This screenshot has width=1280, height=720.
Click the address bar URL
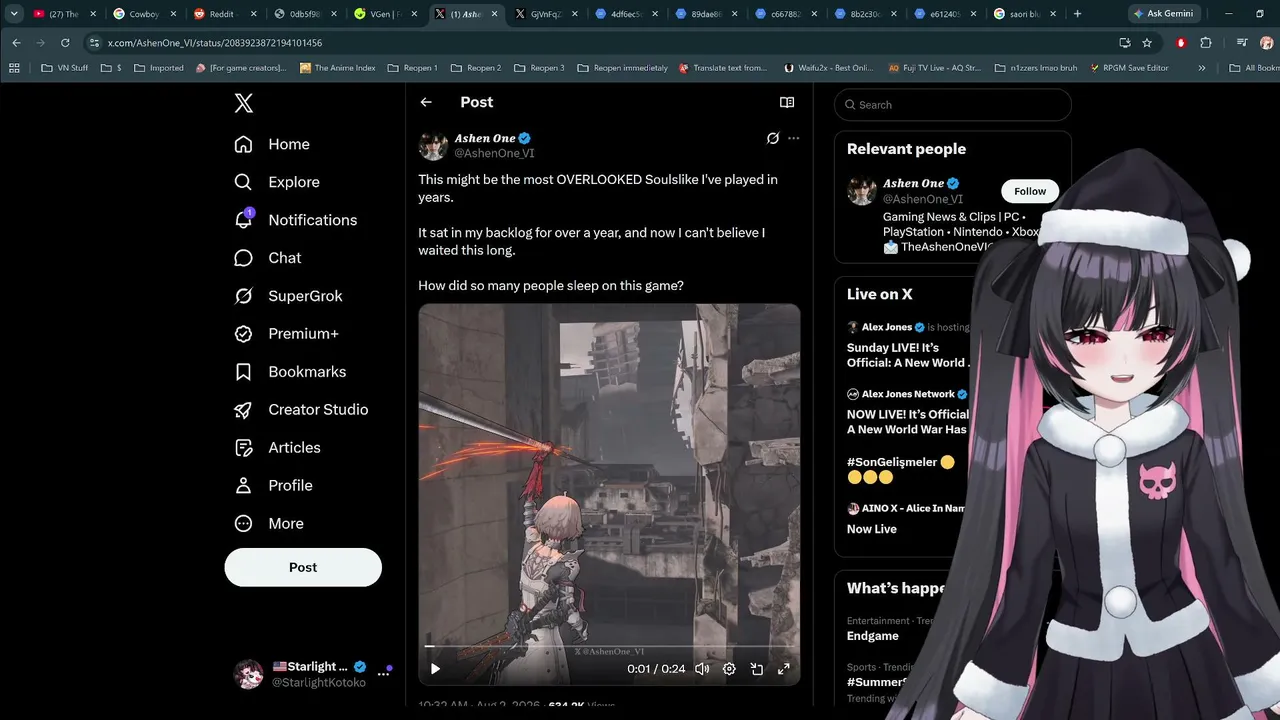215,43
